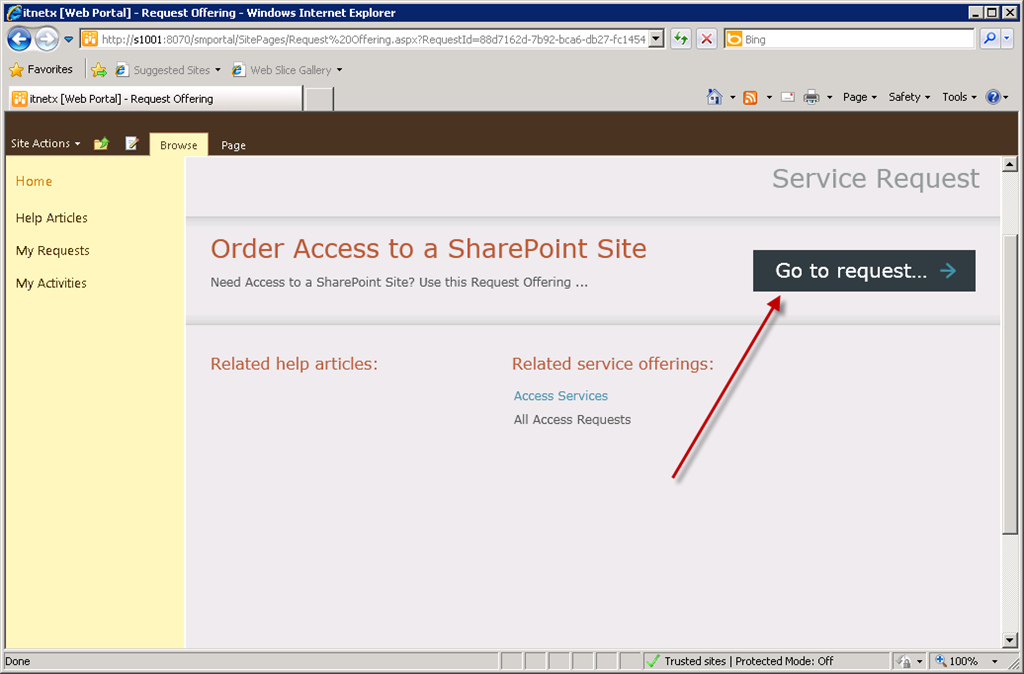Click in the Bing search box
The height and width of the screenshot is (674, 1024).
pyautogui.click(x=856, y=39)
